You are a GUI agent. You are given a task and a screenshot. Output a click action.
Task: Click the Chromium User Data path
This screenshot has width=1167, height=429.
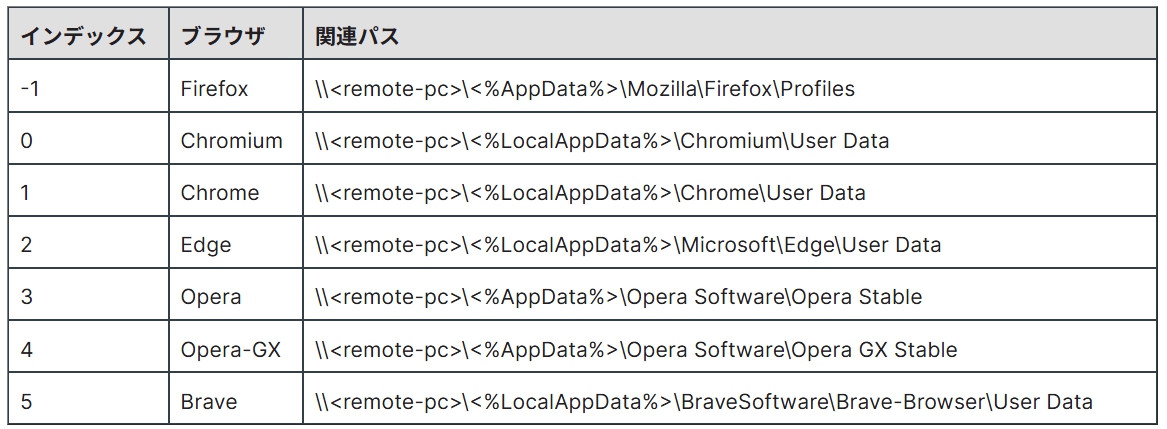coord(602,141)
